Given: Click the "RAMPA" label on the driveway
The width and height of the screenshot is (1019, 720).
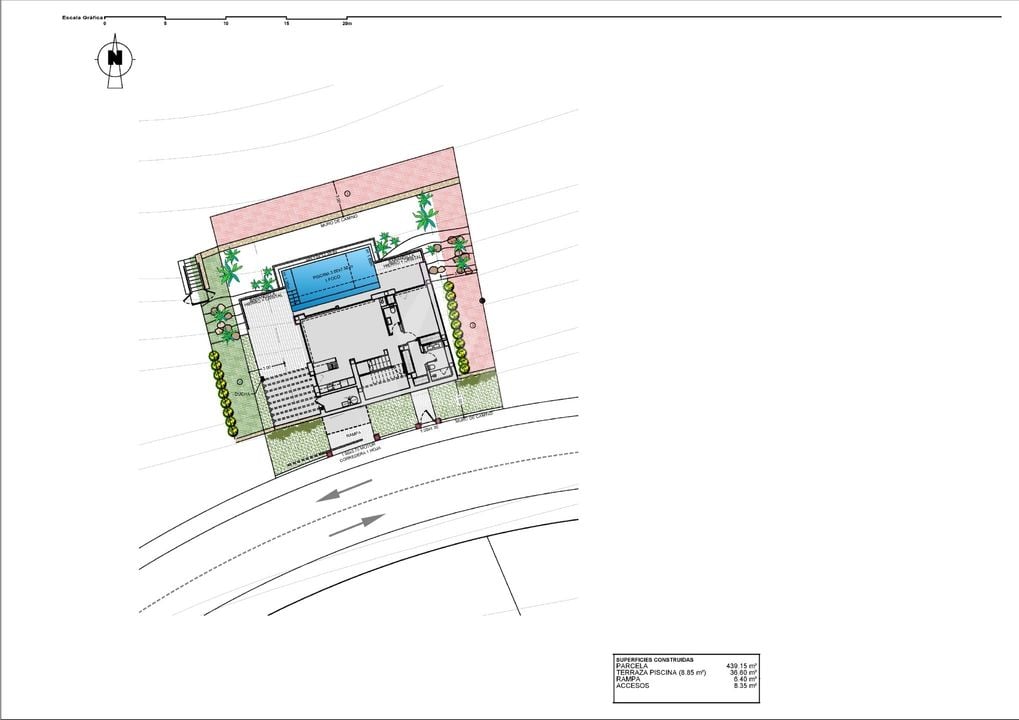Looking at the screenshot, I should [x=354, y=437].
